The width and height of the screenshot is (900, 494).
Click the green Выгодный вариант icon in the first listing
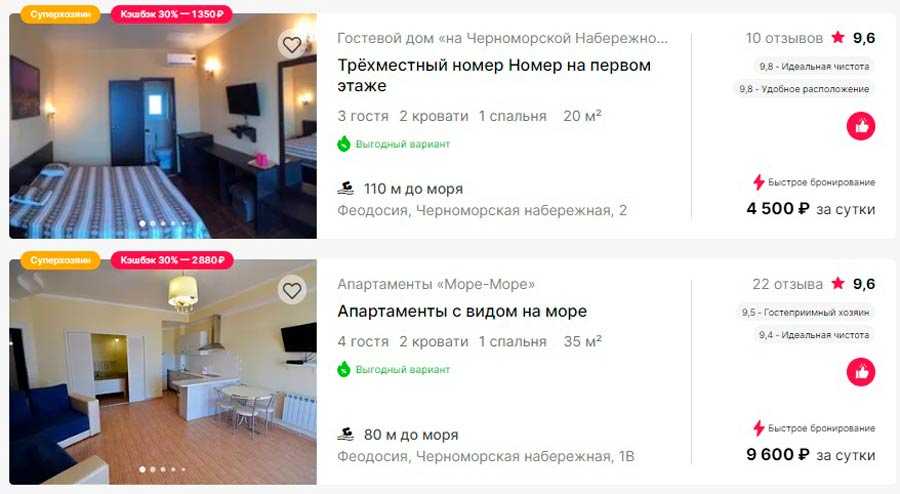click(344, 143)
